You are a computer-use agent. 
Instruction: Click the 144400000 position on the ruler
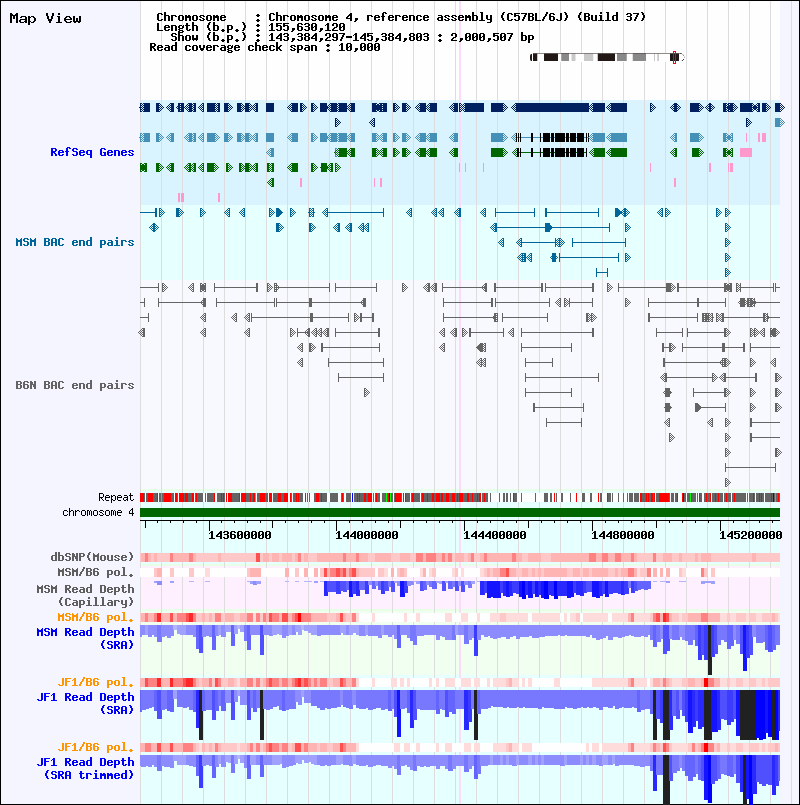(x=495, y=535)
